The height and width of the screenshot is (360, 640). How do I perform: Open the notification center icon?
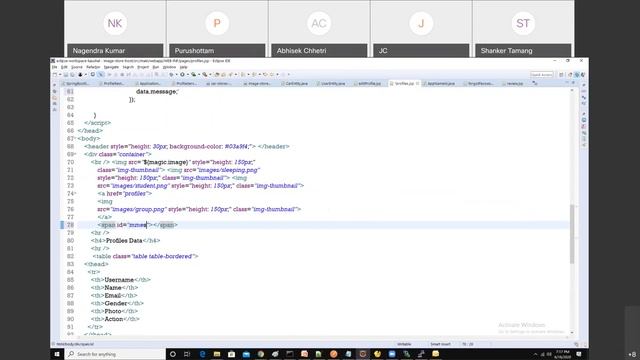click(x=579, y=354)
